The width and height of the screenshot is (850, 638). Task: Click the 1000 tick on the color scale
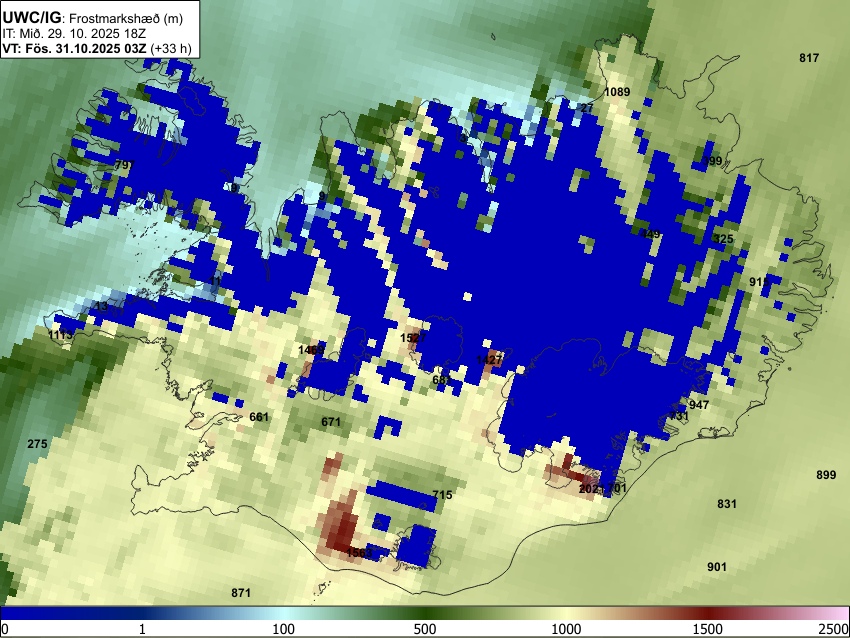click(x=566, y=629)
